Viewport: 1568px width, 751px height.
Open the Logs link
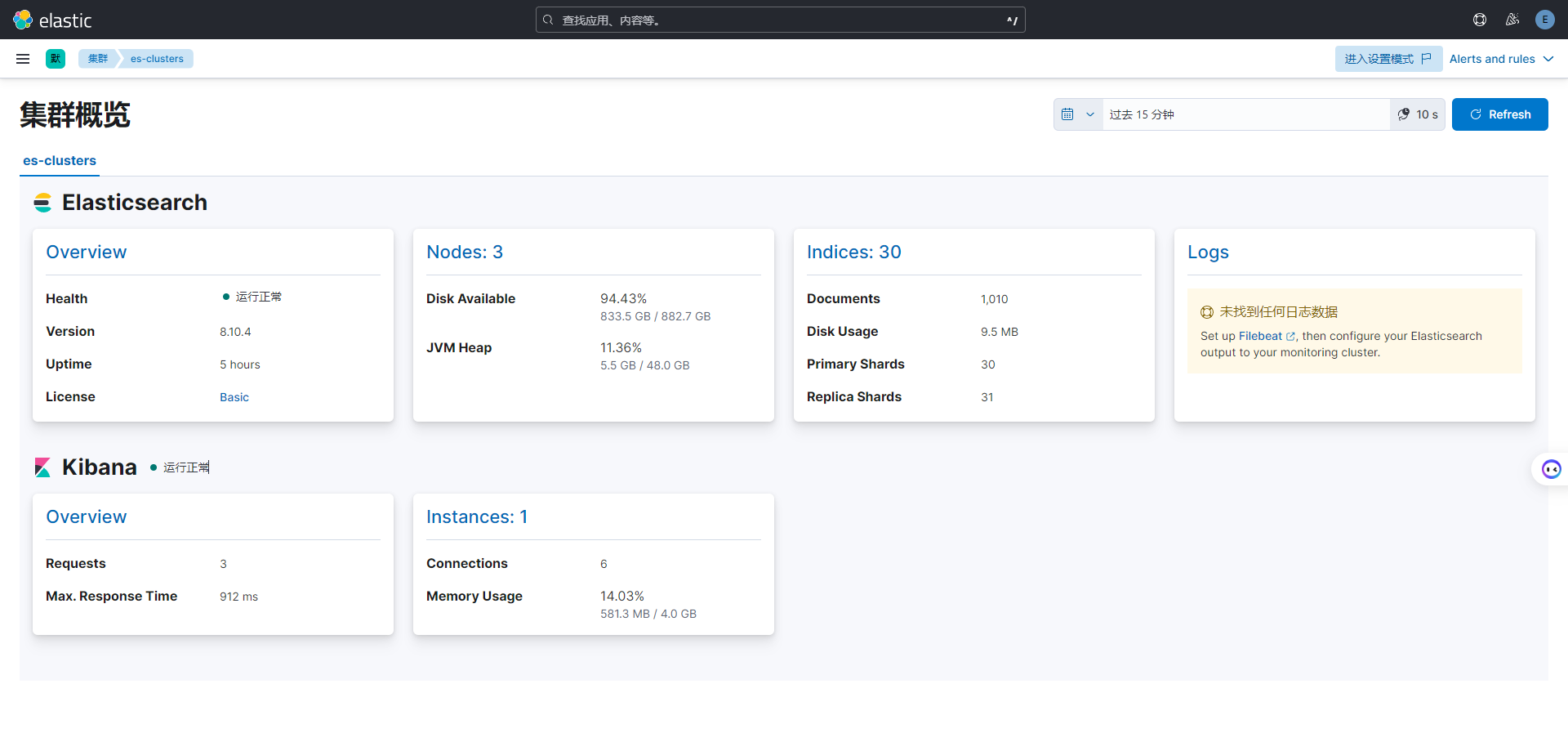coord(1208,253)
